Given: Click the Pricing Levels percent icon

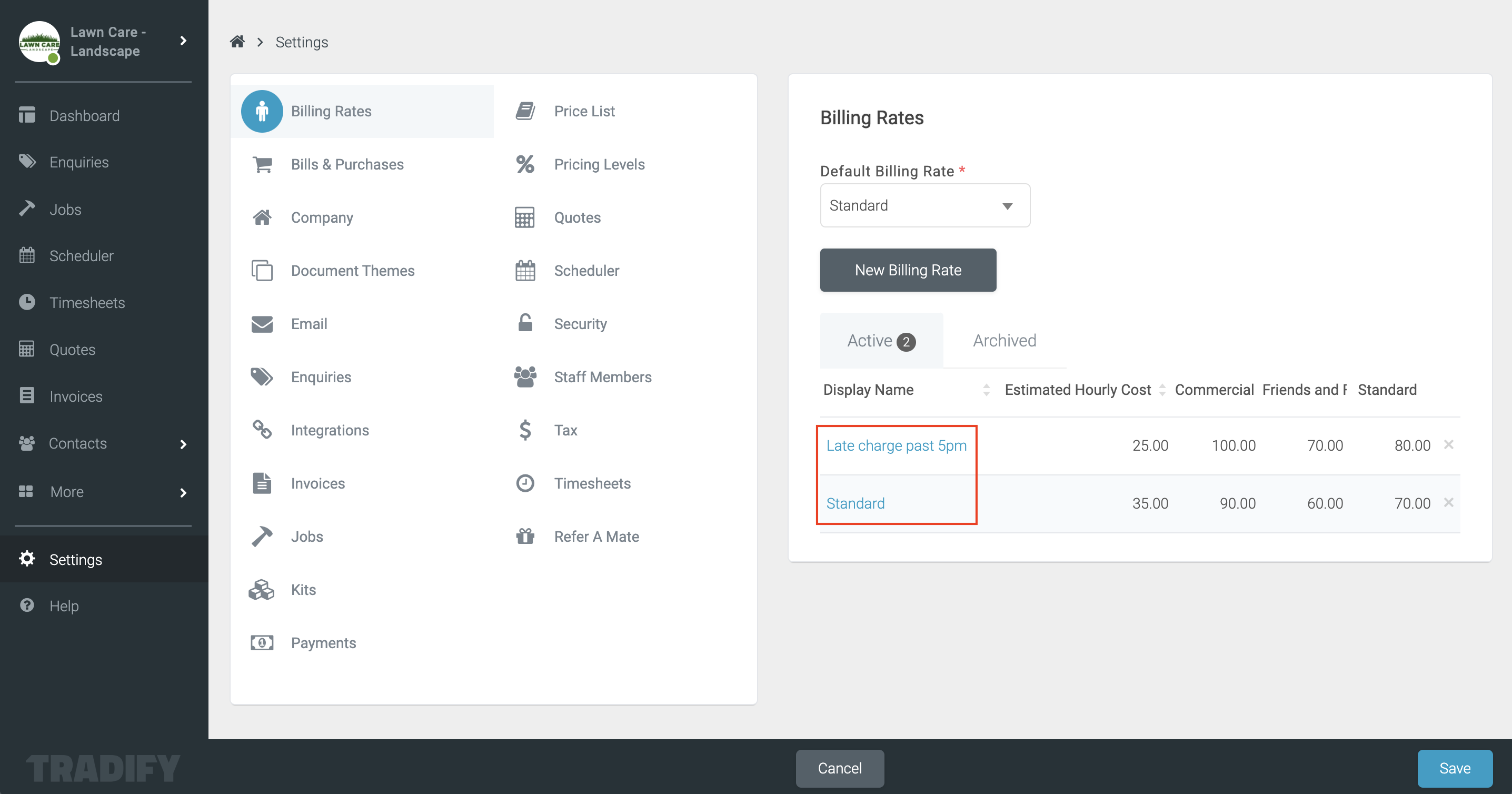Looking at the screenshot, I should point(525,164).
